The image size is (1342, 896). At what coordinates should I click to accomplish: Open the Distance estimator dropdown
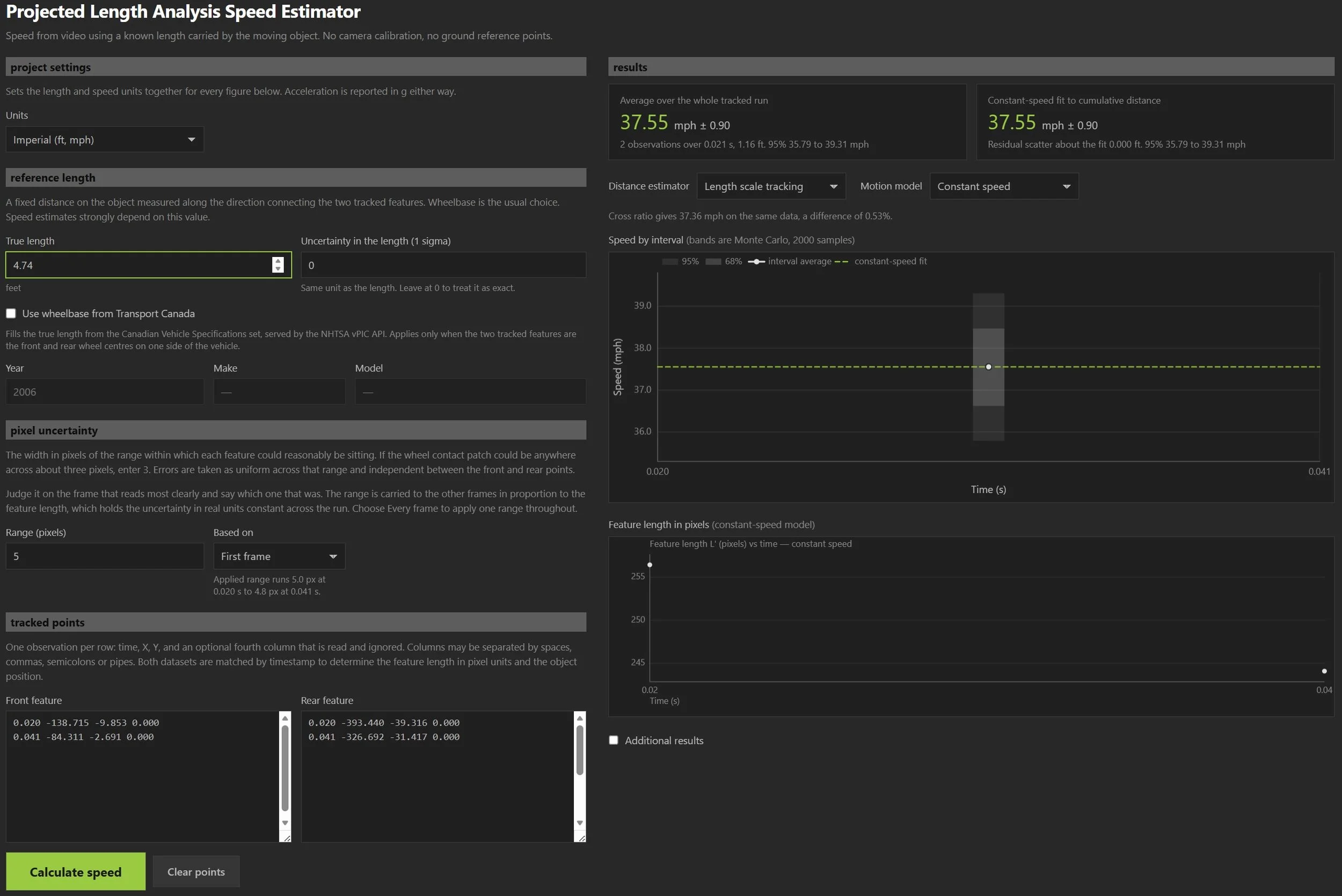770,186
